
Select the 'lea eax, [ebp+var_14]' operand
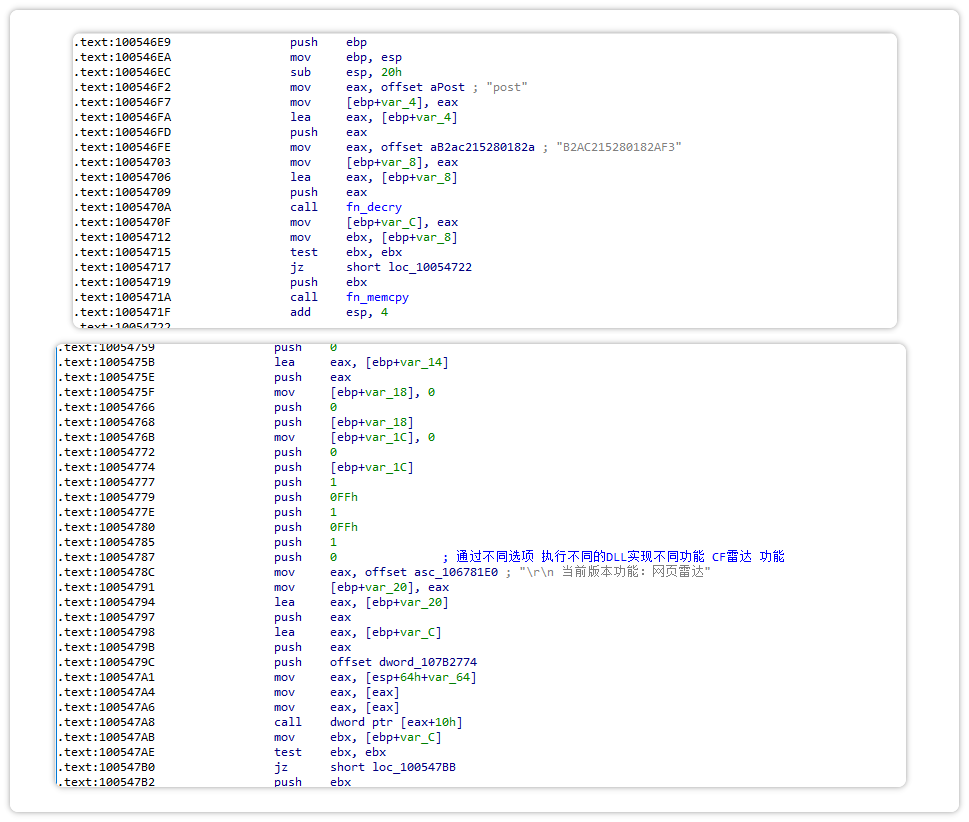tap(389, 362)
